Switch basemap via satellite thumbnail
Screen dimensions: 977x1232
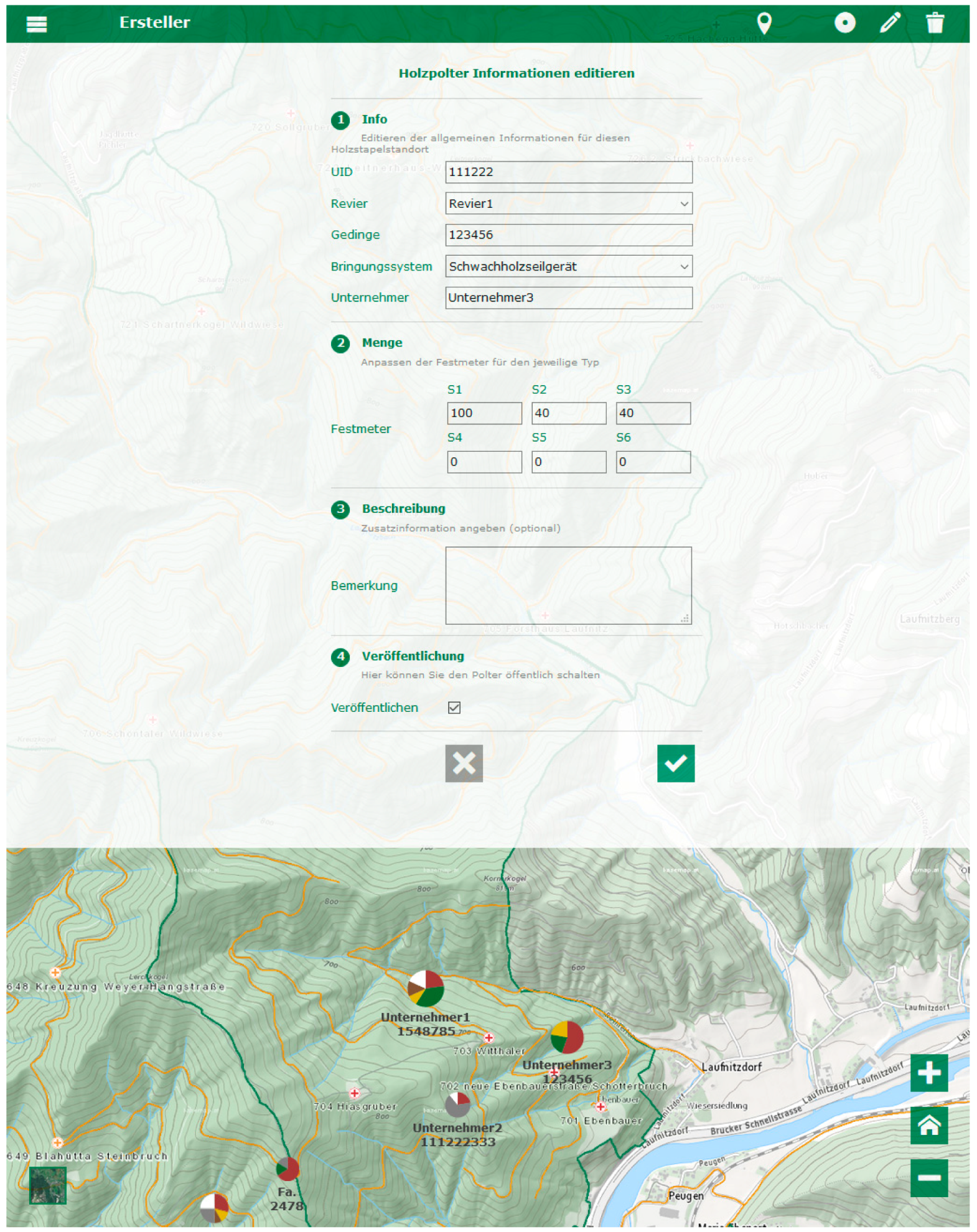(x=47, y=1185)
